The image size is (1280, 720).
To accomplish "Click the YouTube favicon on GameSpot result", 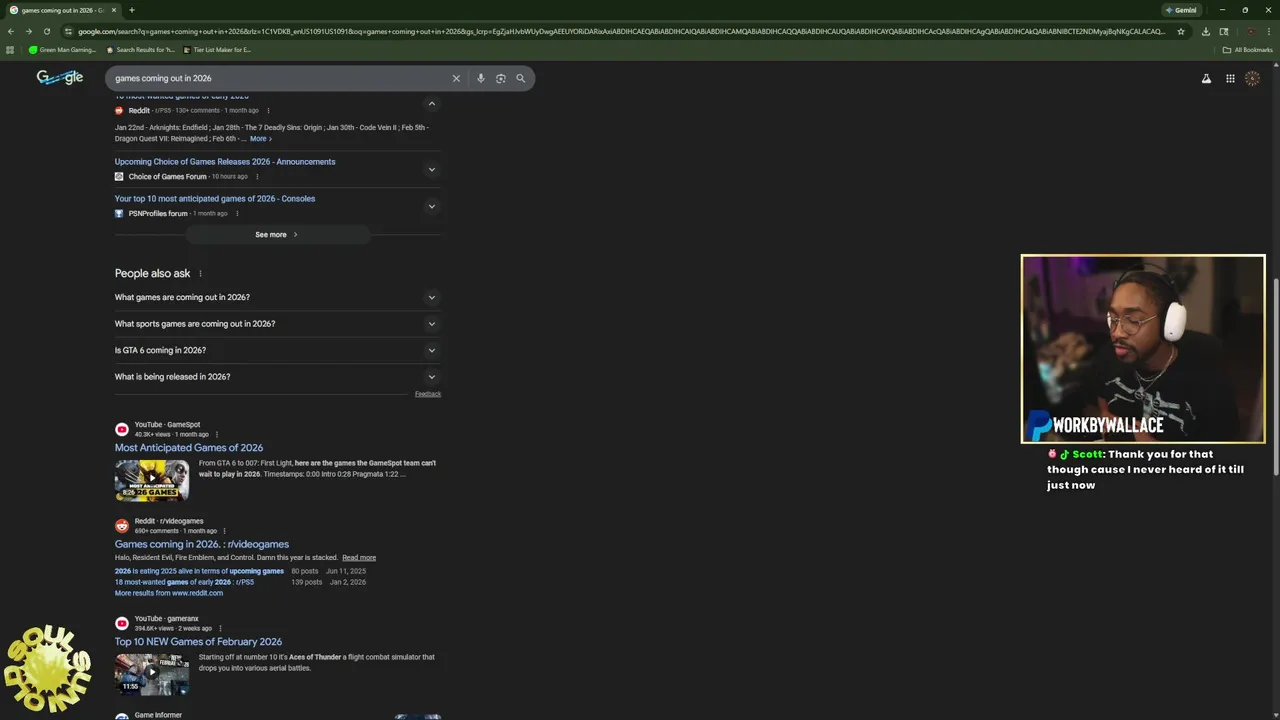I will click(122, 430).
